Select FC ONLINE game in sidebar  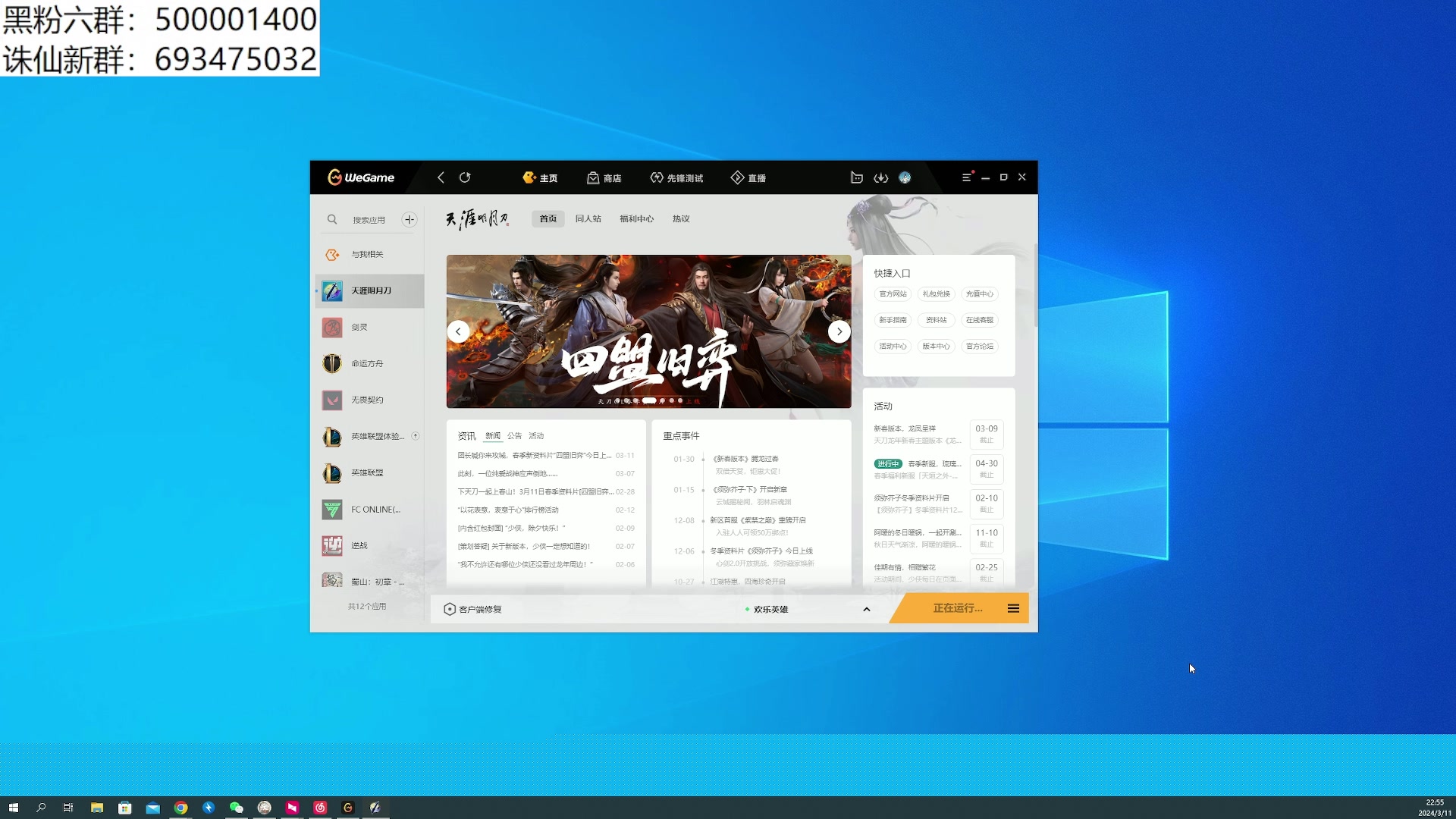pos(369,509)
